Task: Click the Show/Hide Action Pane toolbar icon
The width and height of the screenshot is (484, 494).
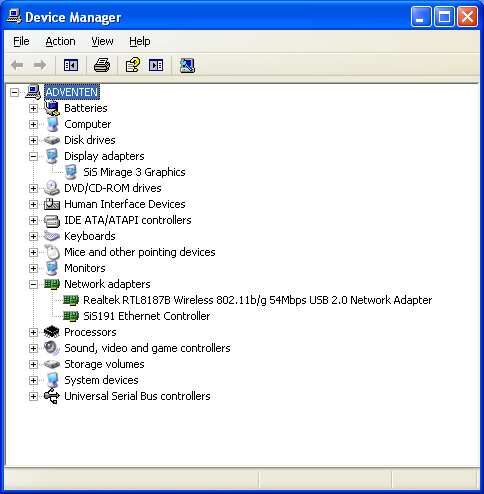Action: (156, 65)
